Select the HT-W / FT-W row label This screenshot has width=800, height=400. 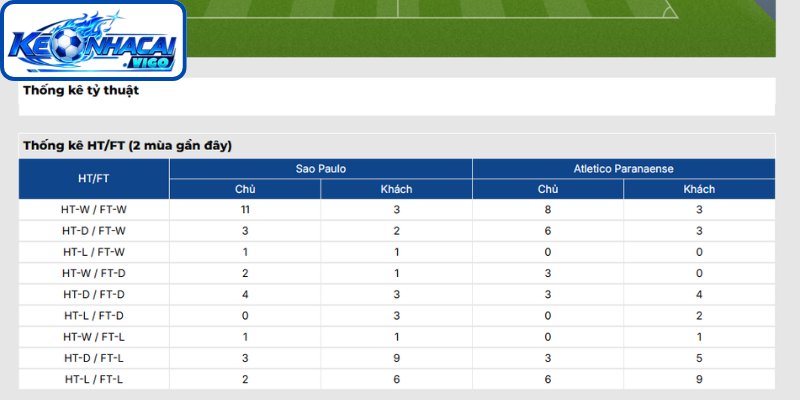point(94,210)
